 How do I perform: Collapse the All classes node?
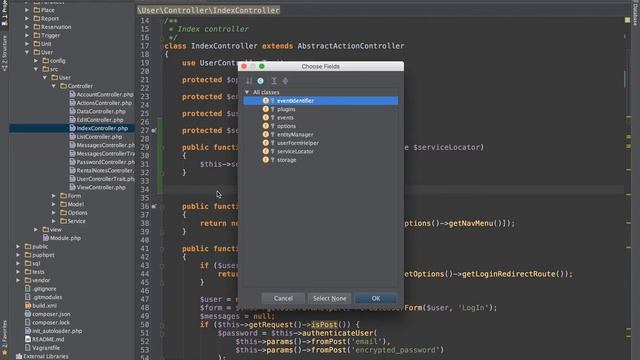pyautogui.click(x=247, y=92)
